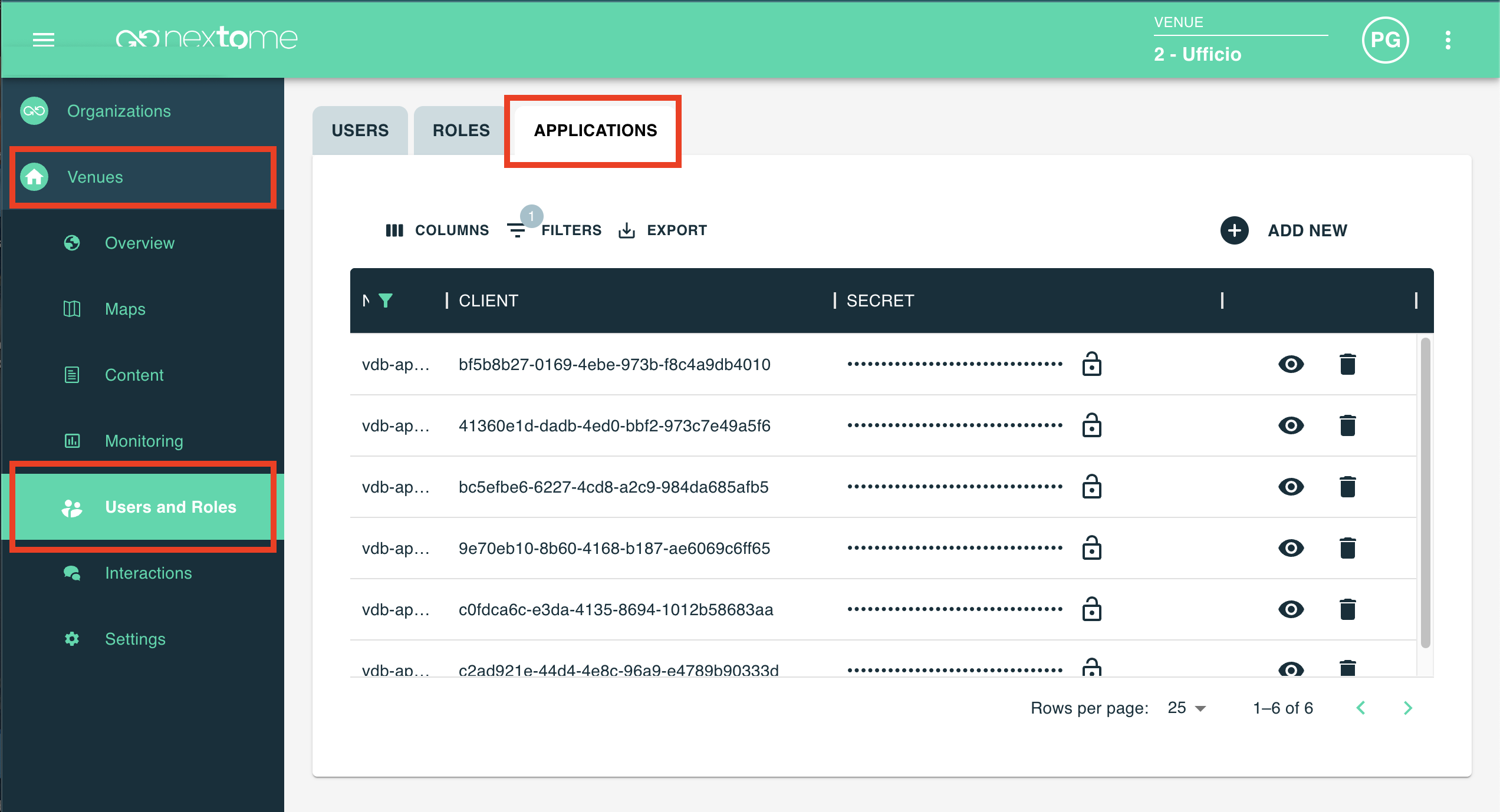Open Filters with active filter badge
This screenshot has width=1500, height=812.
click(x=554, y=230)
